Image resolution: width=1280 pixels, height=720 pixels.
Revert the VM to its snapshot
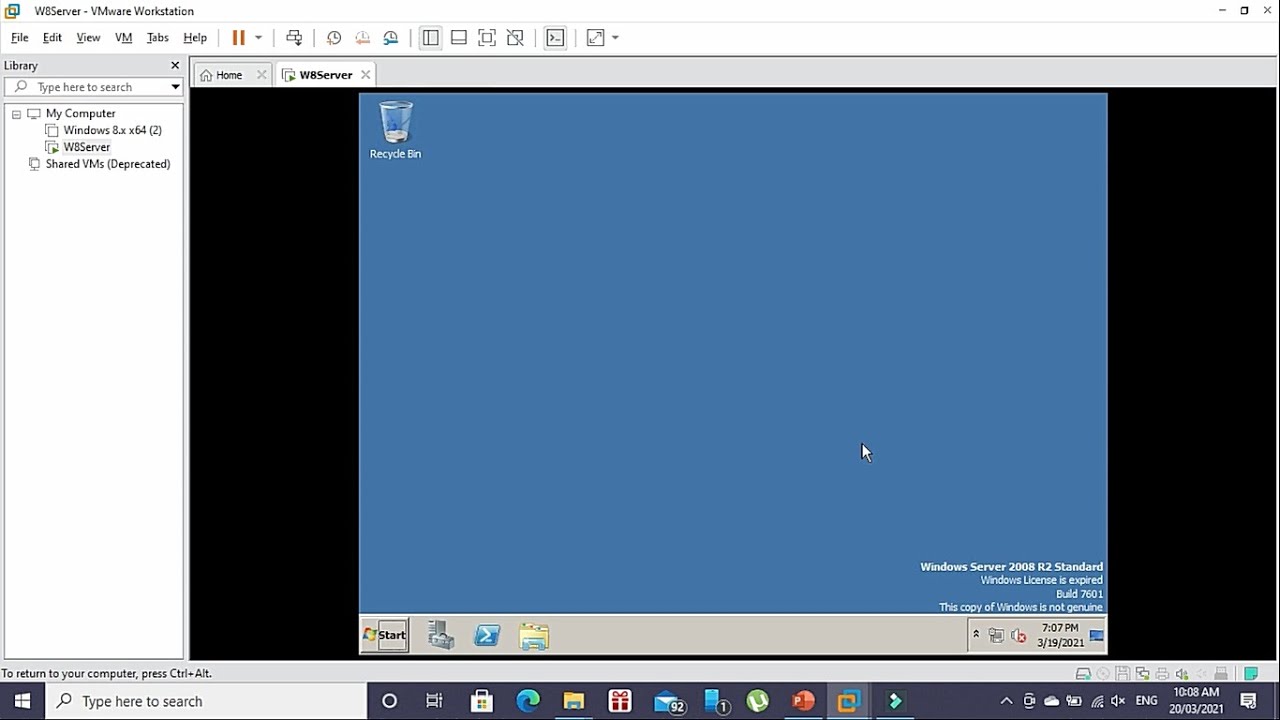(362, 38)
